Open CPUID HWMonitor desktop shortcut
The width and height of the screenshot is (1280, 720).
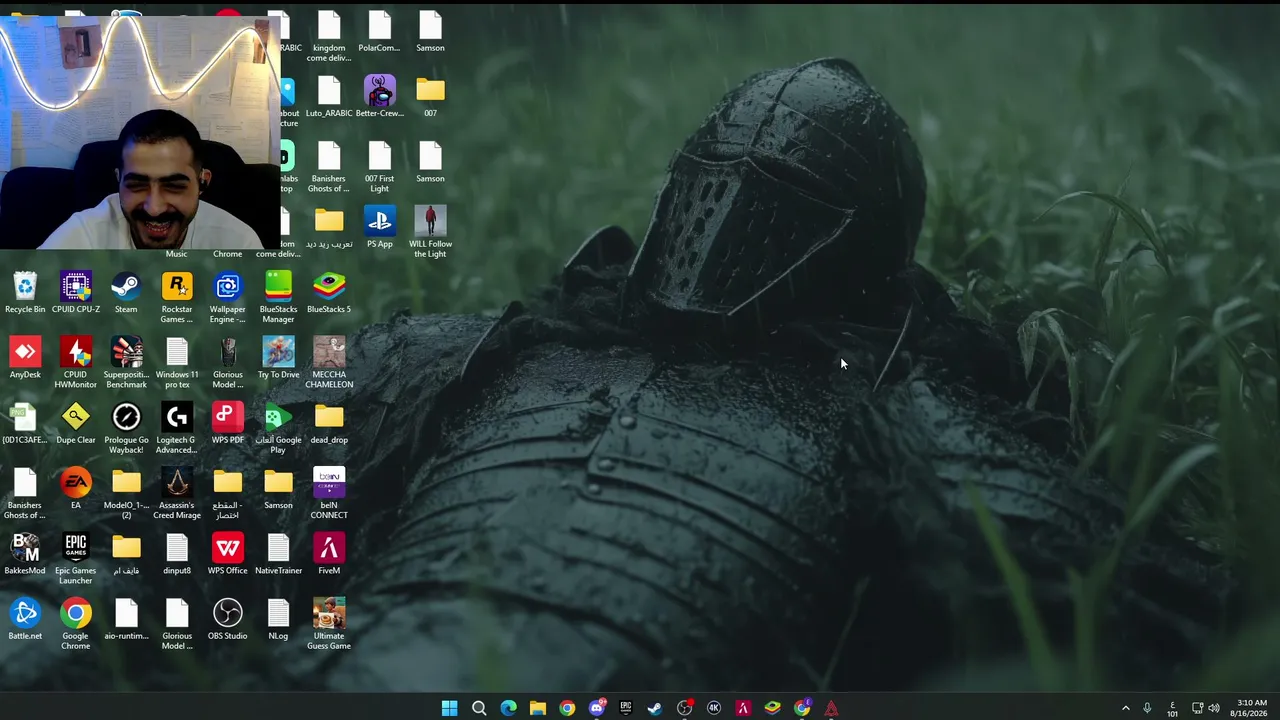[76, 362]
